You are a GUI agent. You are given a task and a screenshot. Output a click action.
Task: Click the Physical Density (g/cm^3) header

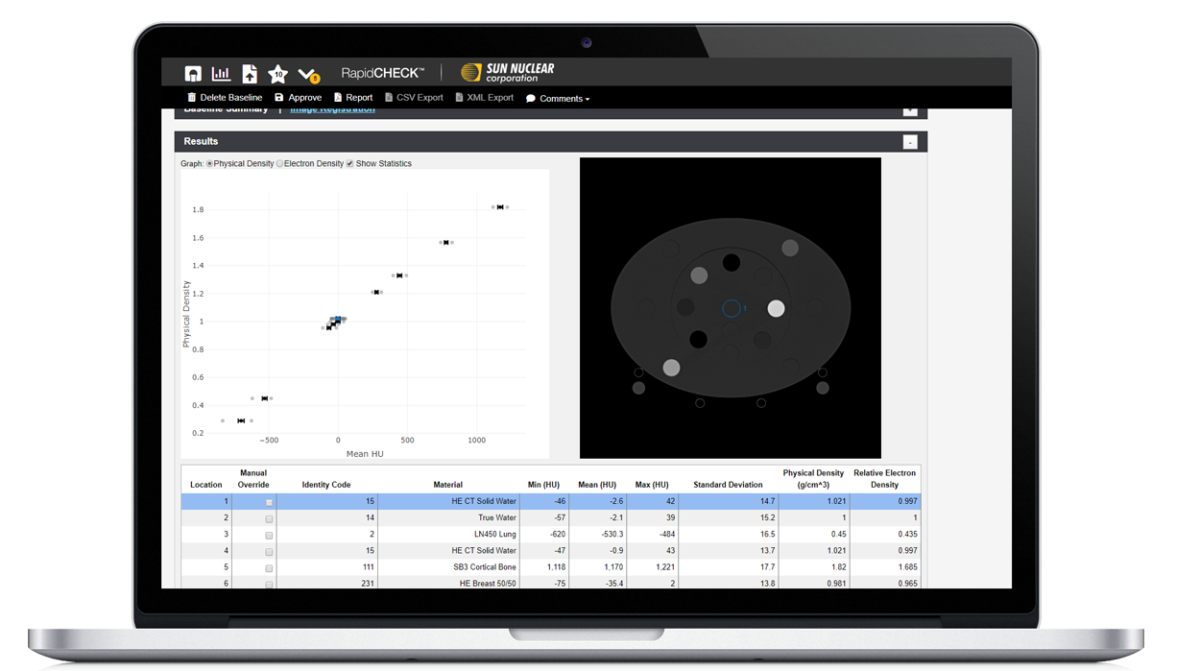813,479
